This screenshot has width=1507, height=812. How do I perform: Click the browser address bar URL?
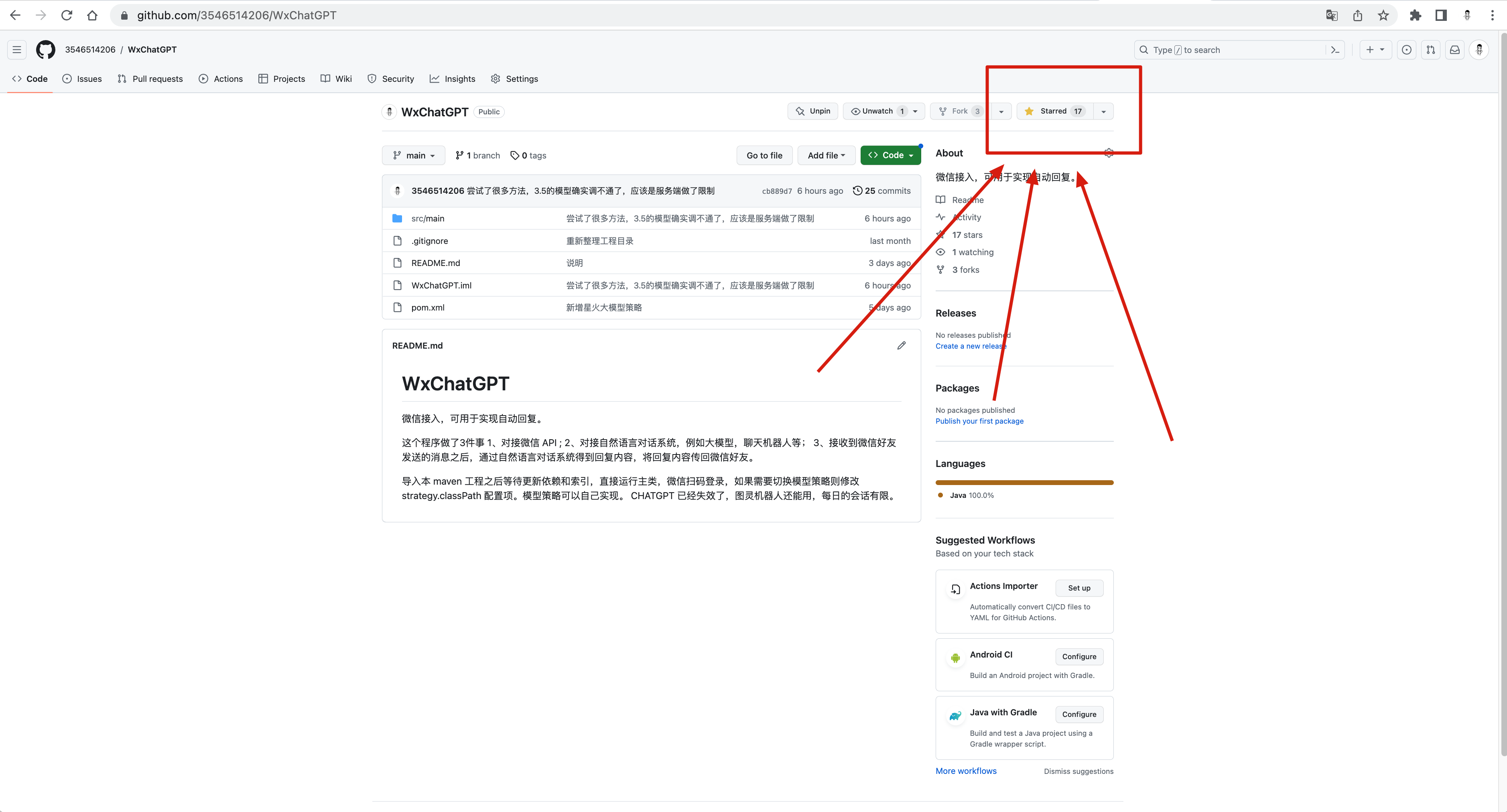coord(236,15)
